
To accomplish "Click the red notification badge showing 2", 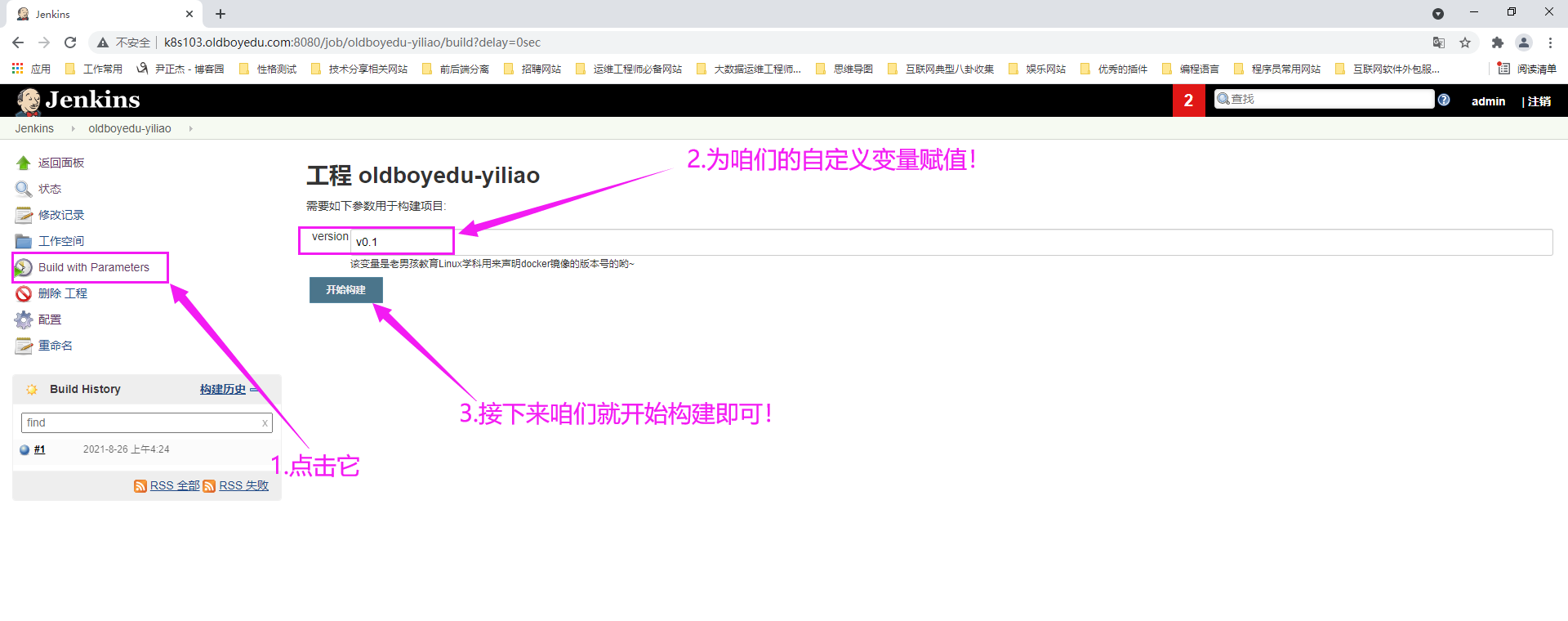I will point(1188,101).
